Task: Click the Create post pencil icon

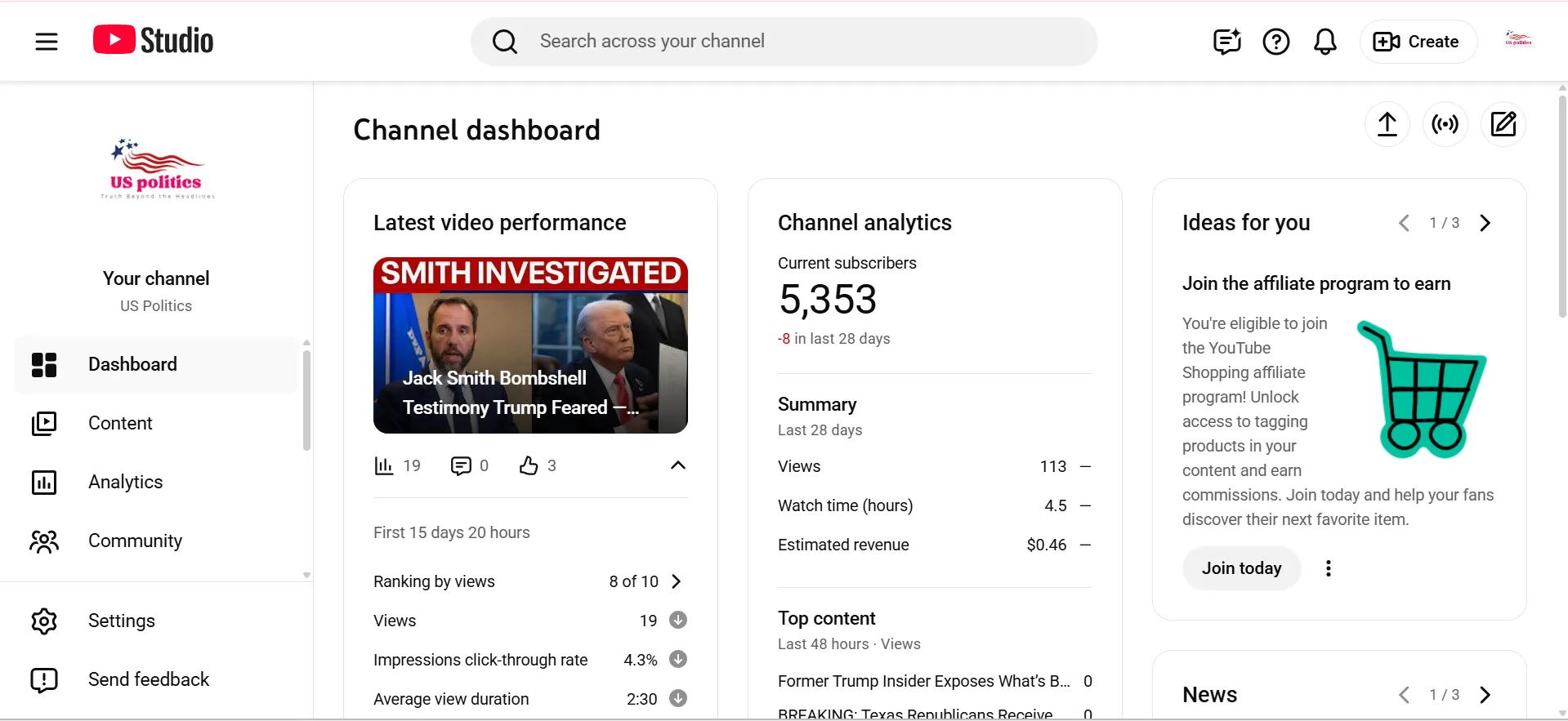Action: (1503, 124)
